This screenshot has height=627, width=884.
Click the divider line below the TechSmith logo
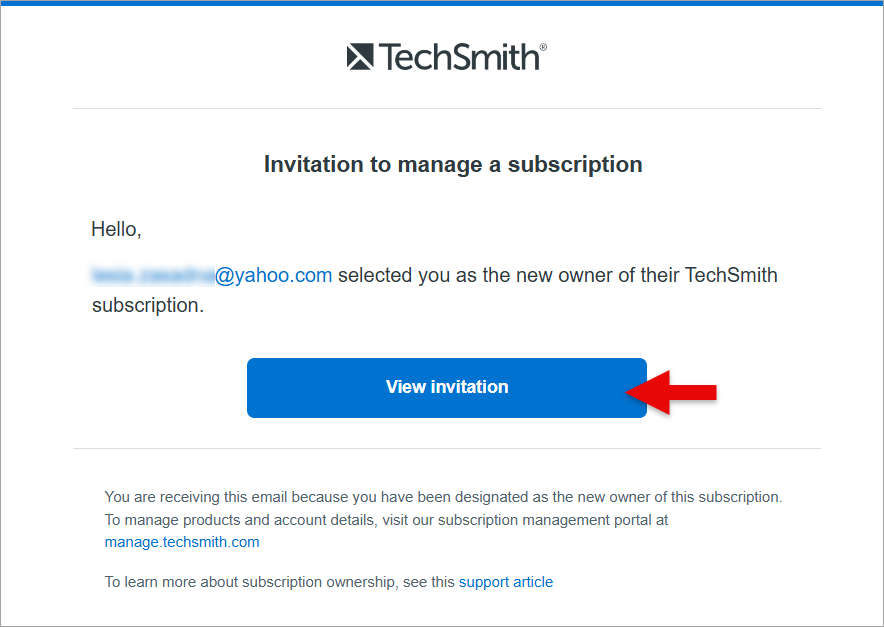[x=447, y=108]
